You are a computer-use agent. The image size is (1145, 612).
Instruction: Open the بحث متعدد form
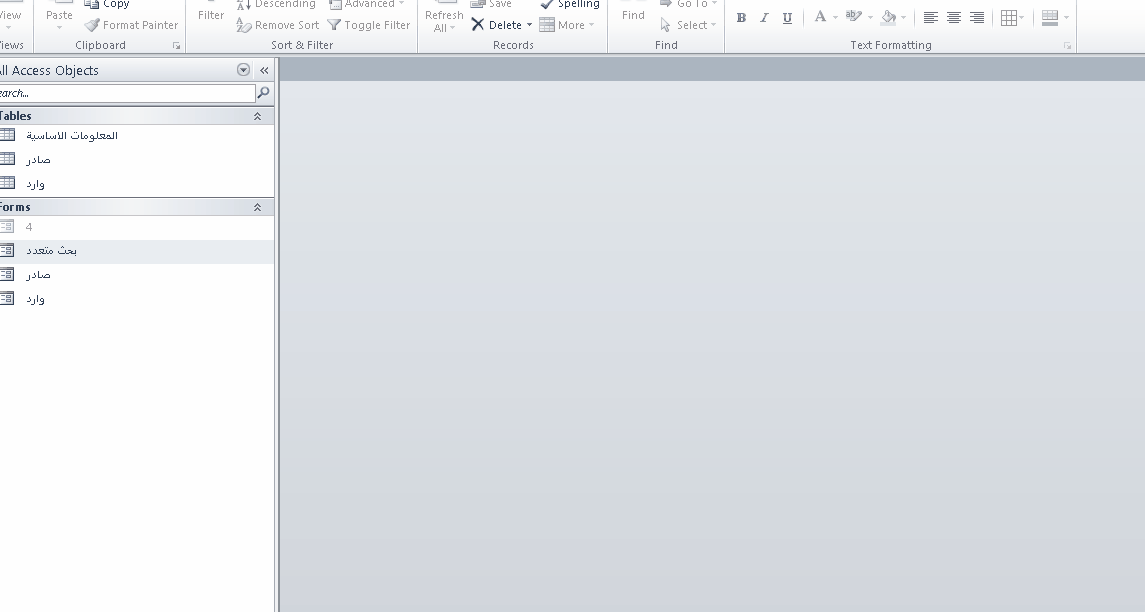click(x=51, y=251)
